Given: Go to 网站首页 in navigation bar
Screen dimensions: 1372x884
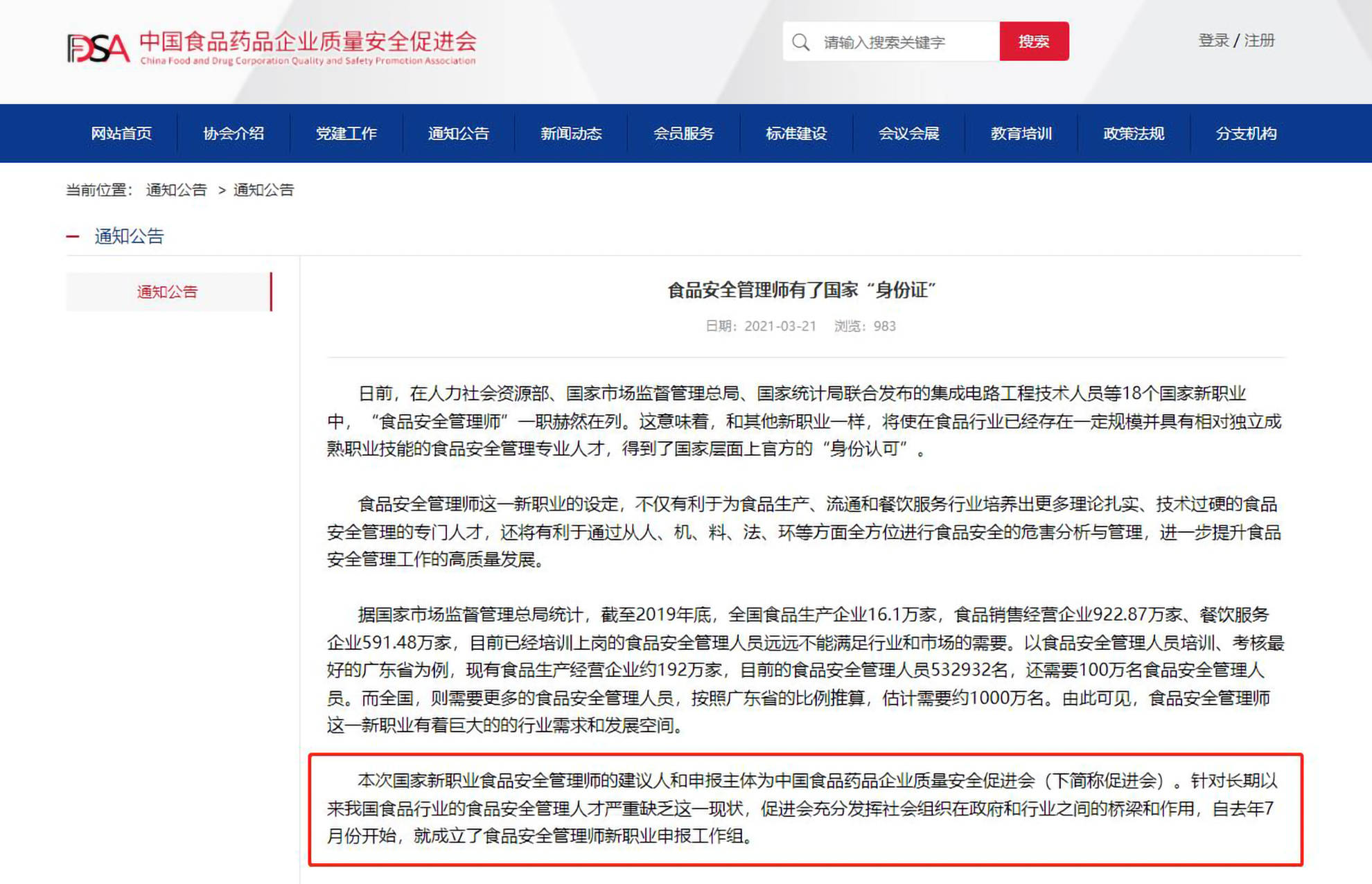Looking at the screenshot, I should [x=121, y=133].
